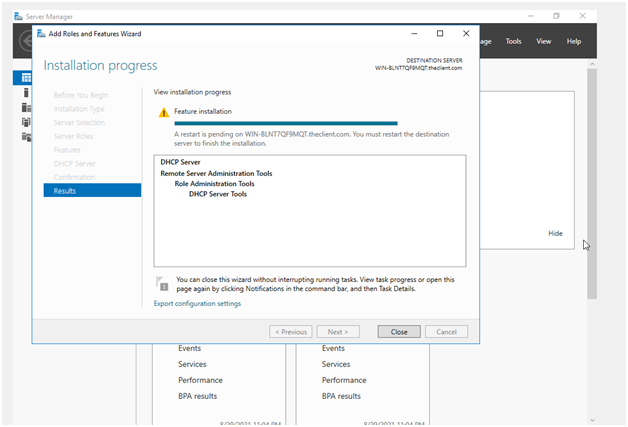Click the feature installation warning icon

coord(164,113)
